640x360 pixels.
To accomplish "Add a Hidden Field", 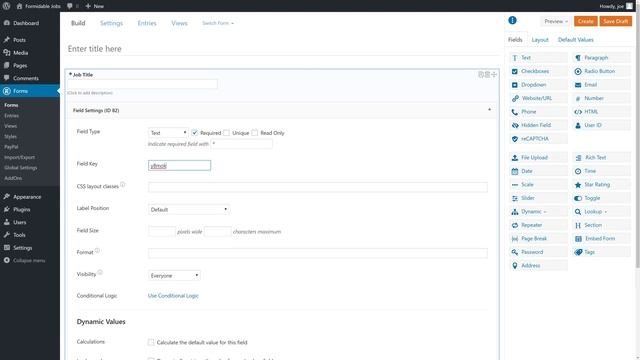I will pyautogui.click(x=538, y=125).
